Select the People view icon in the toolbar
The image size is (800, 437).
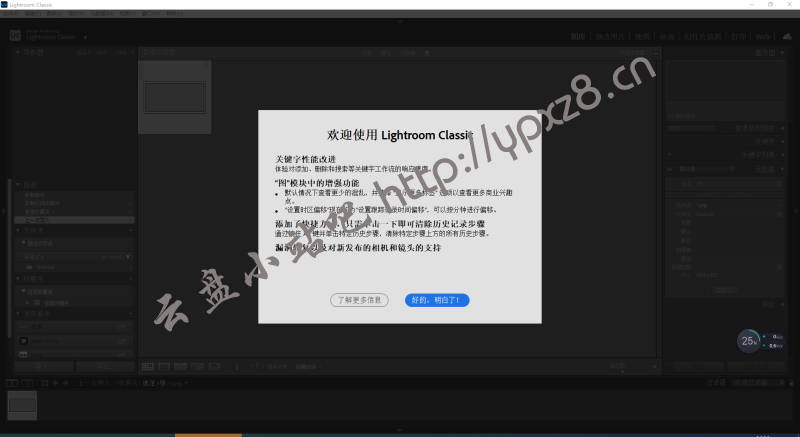pyautogui.click(x=214, y=367)
